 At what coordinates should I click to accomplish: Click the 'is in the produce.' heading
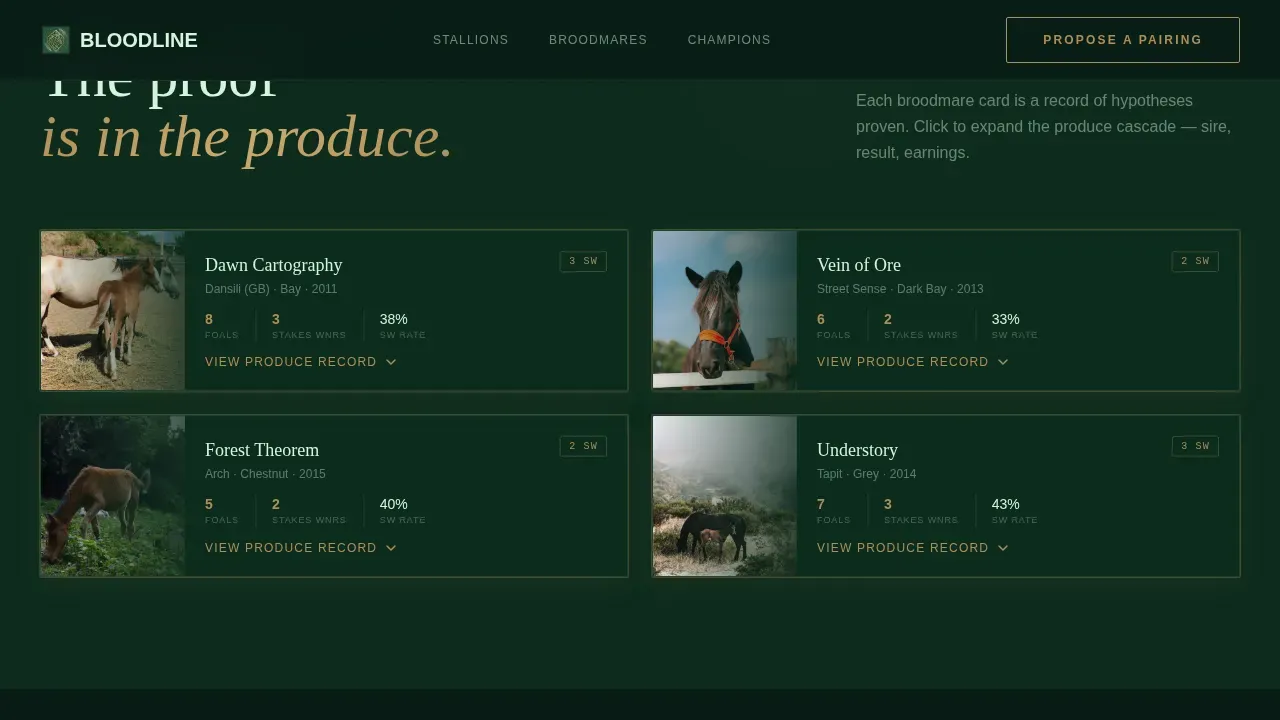(247, 138)
